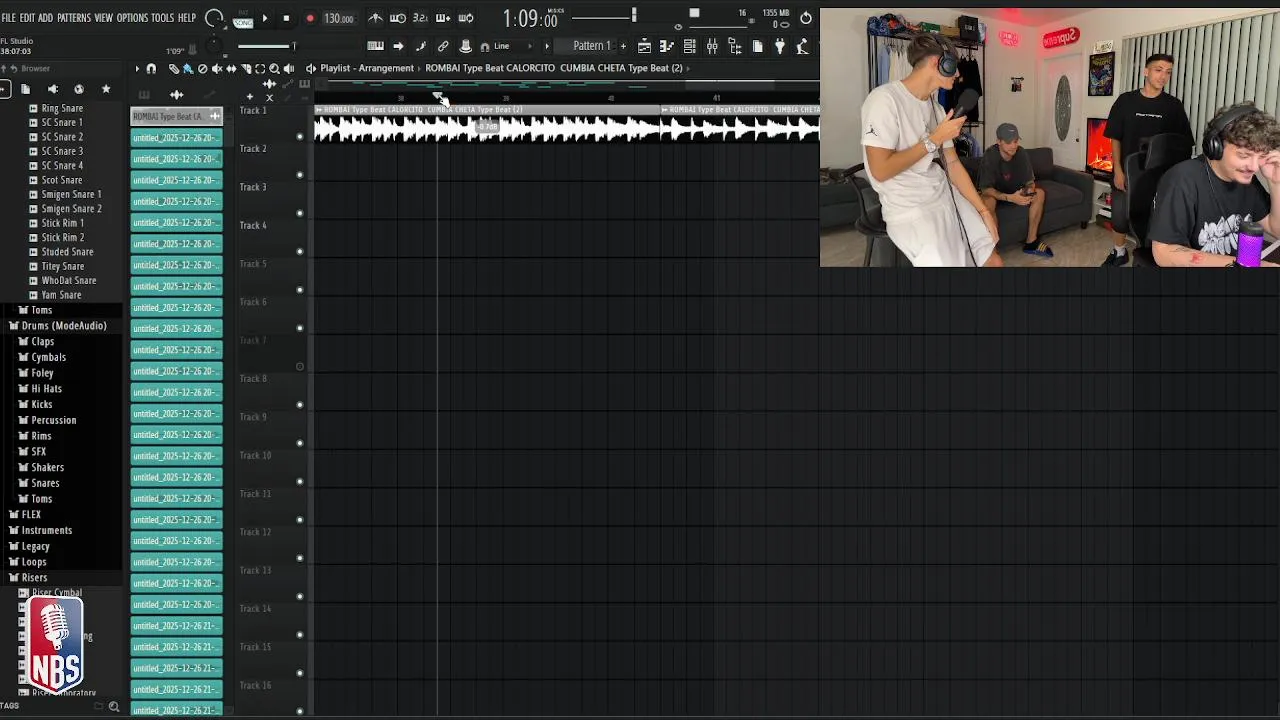1280x720 pixels.
Task: Toggle wait for input before recording
Action: point(398,18)
